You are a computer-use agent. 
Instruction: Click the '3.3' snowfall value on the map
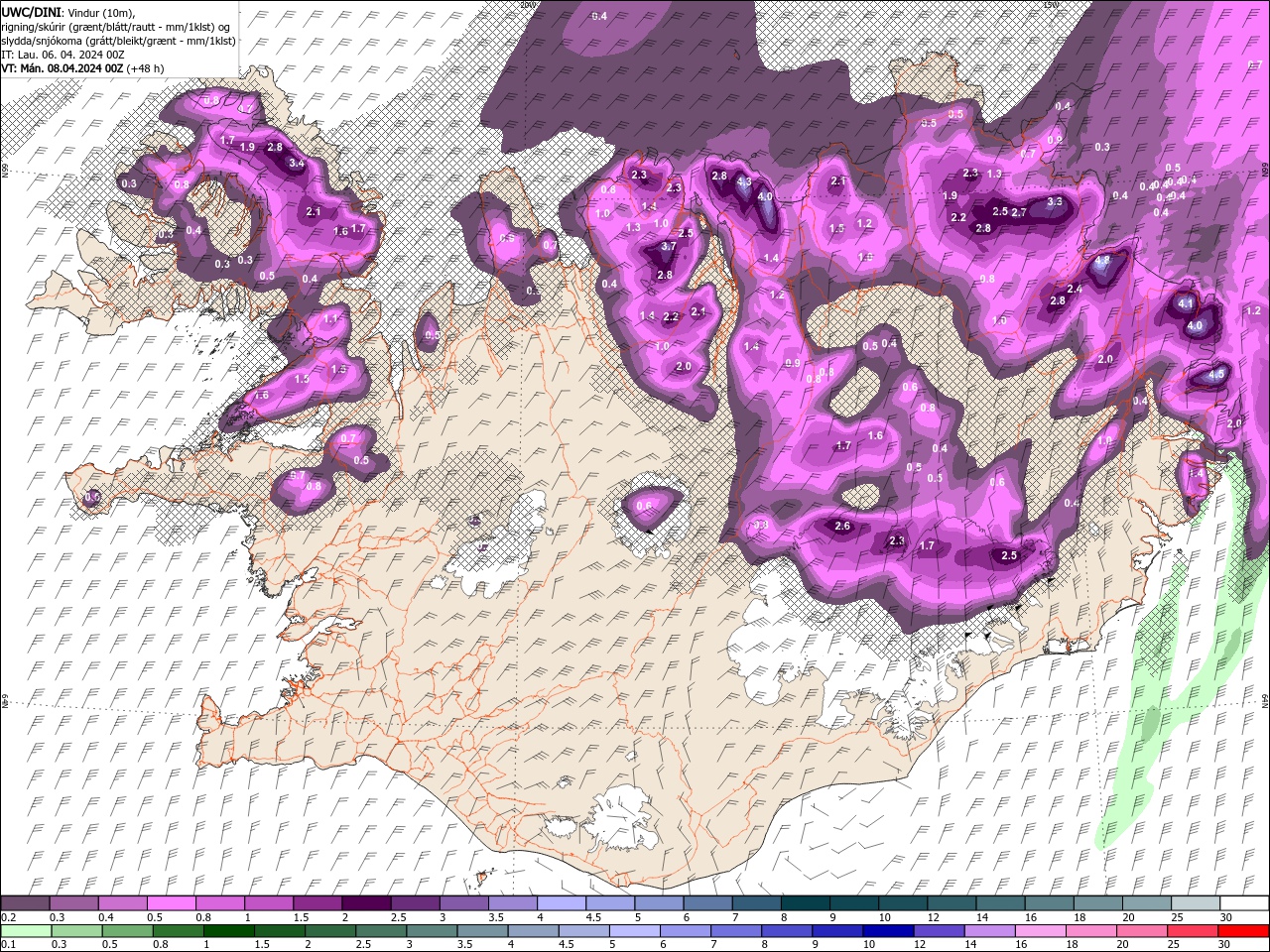1055,201
